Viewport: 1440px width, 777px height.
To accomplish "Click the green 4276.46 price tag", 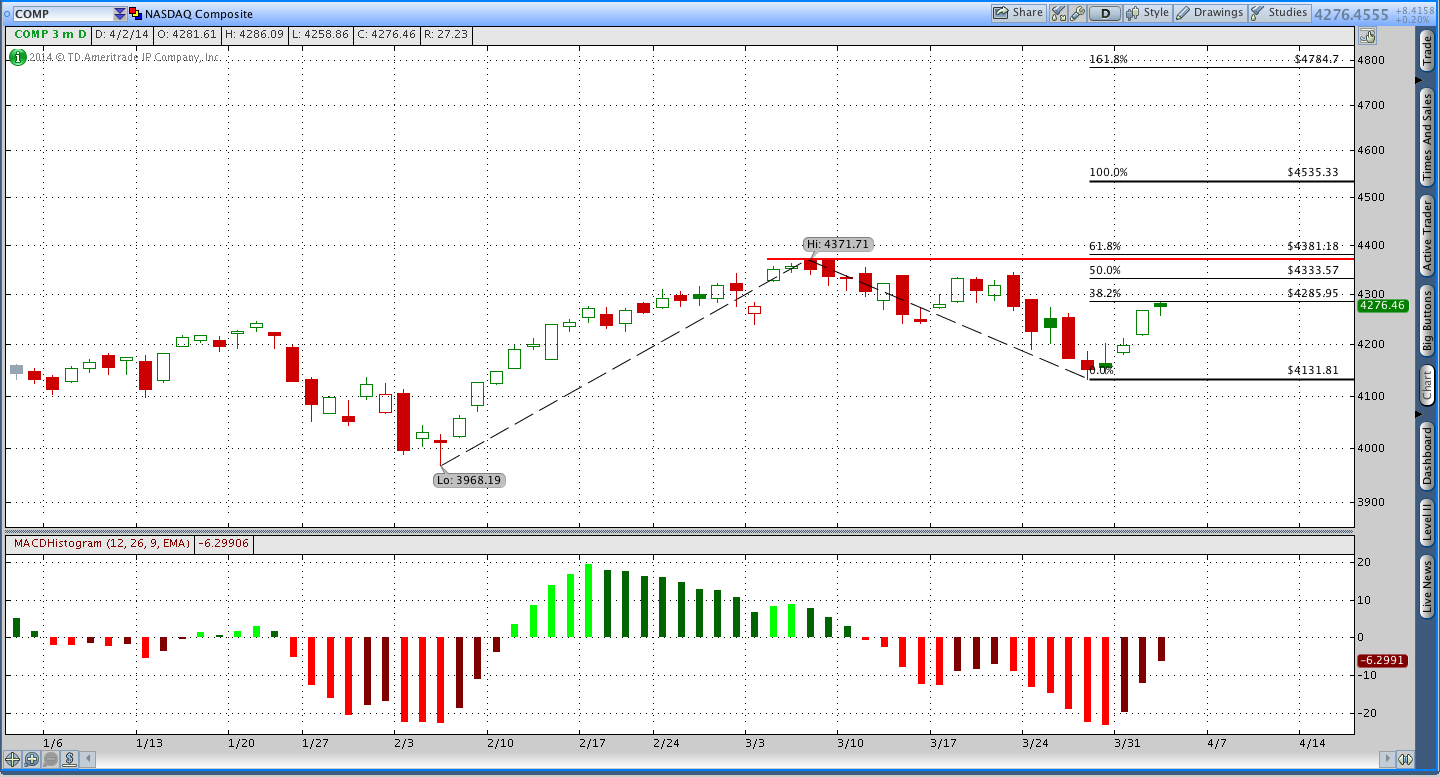I will click(x=1382, y=305).
